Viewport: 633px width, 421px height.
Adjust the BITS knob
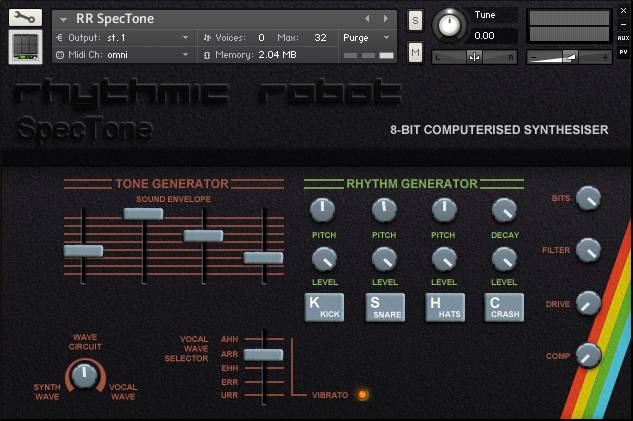pos(589,198)
